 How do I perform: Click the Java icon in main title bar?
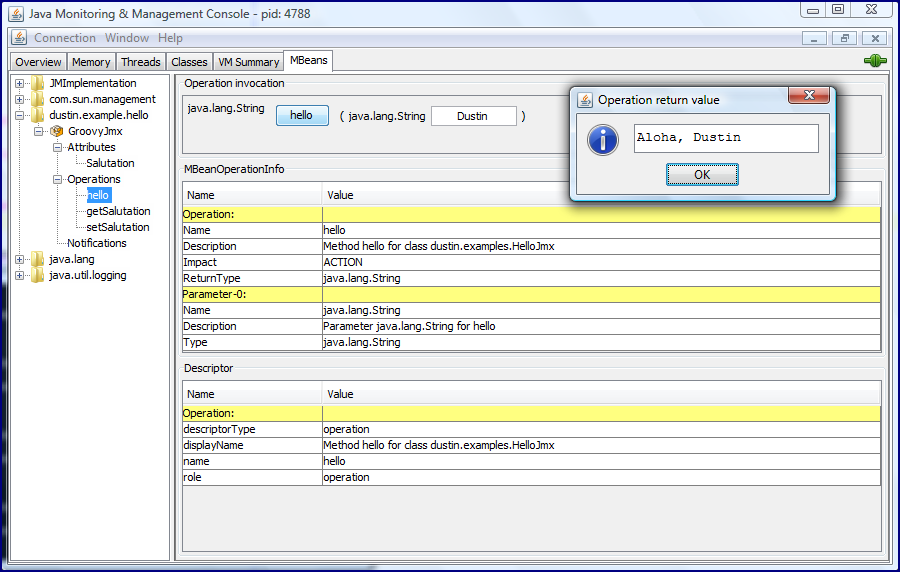tap(16, 14)
